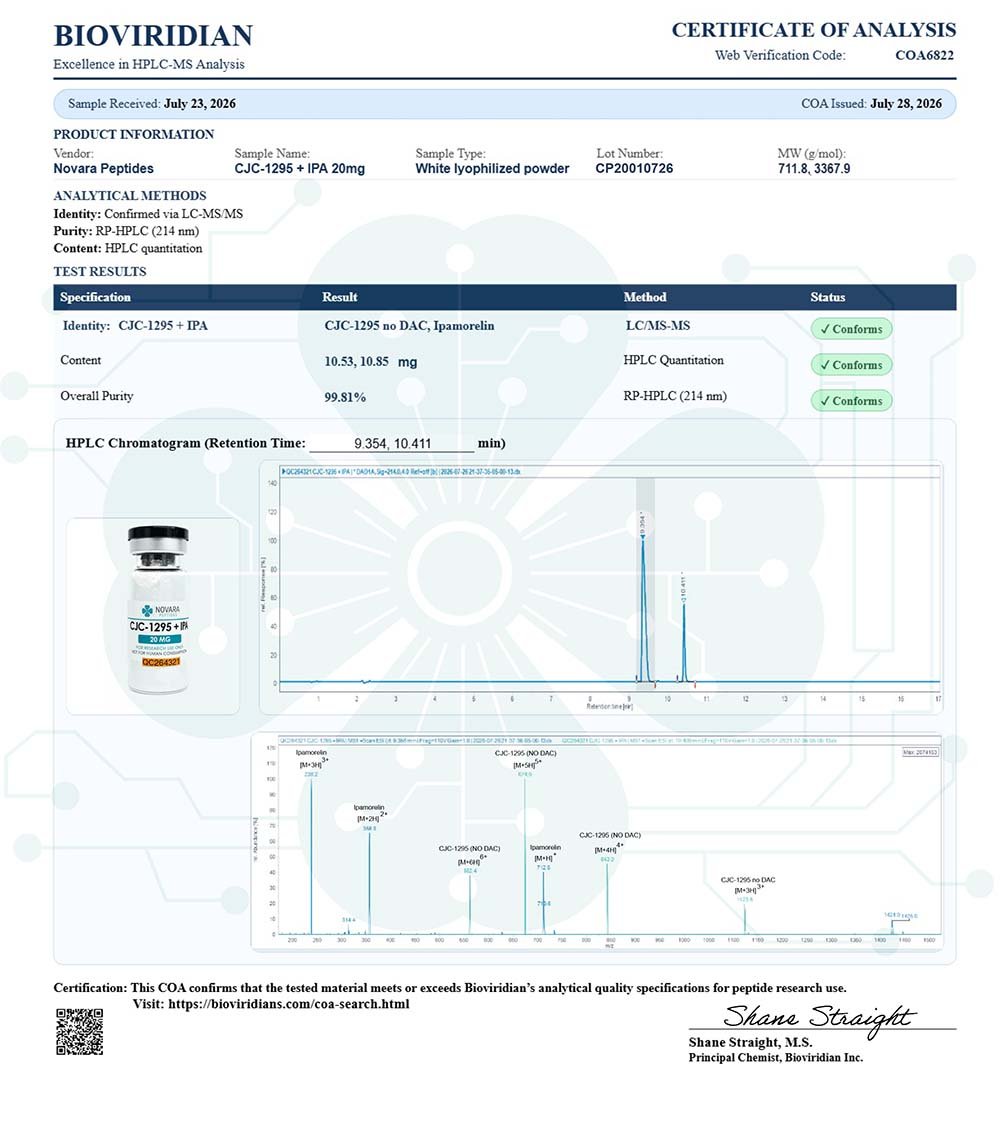Click the Result column header
Image resolution: width=1000 pixels, height=1134 pixels.
click(x=340, y=297)
